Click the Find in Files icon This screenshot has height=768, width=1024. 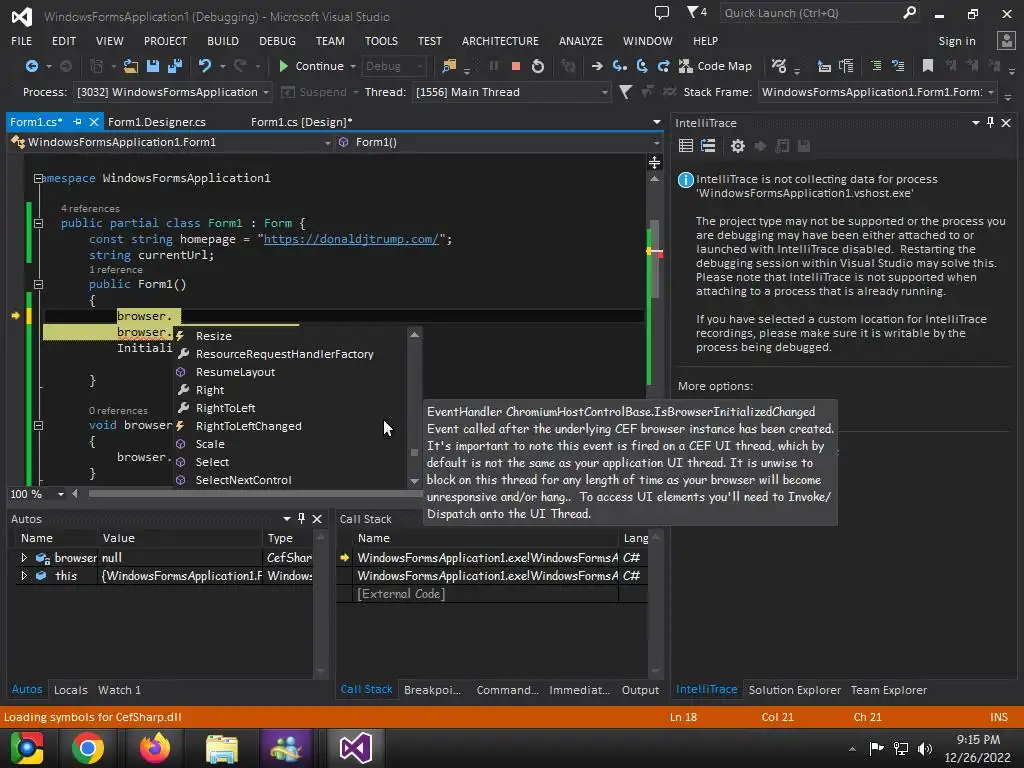coord(449,66)
